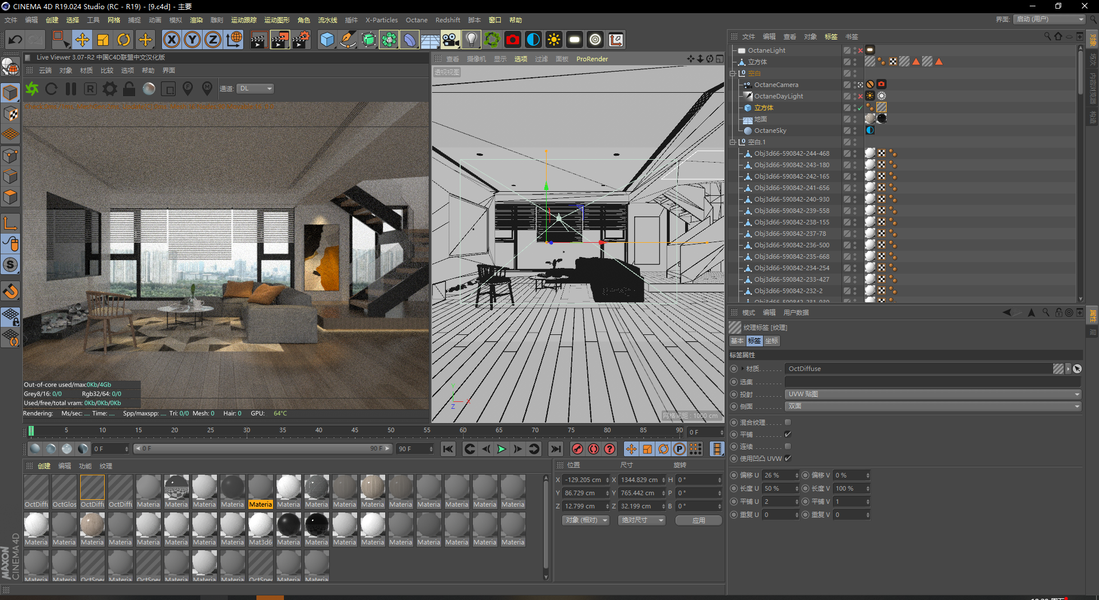Open the Octane menu in menu bar

(x=416, y=20)
